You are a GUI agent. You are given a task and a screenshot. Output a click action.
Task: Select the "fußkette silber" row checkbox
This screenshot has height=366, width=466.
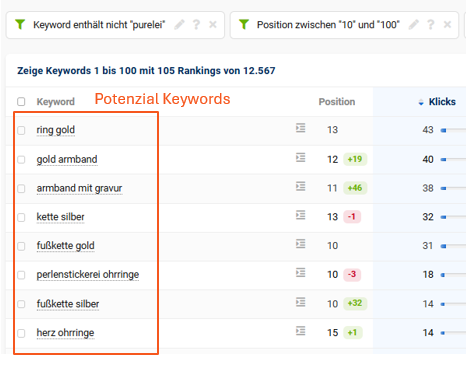click(21, 304)
